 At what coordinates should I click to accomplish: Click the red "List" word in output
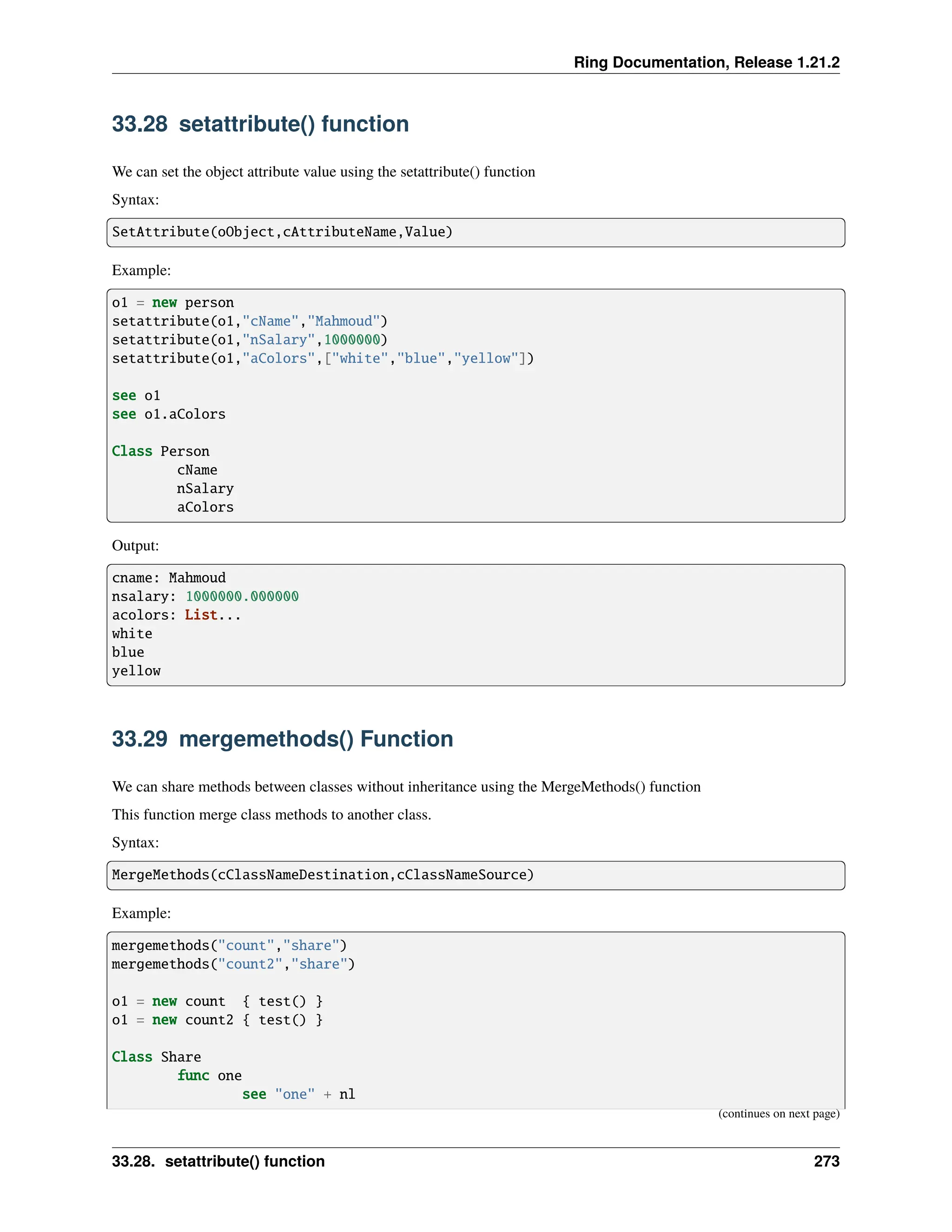(201, 615)
